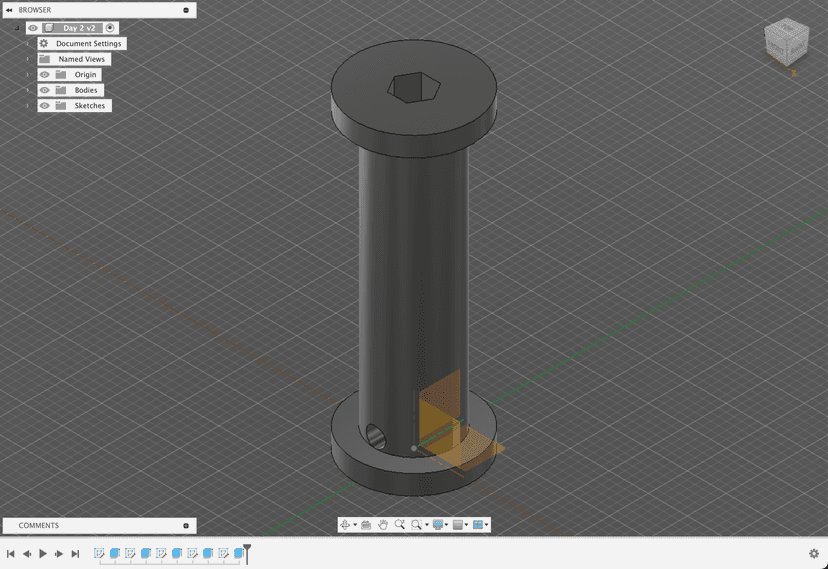The image size is (828, 569).
Task: Hide the Bodies folder using eye icon
Action: click(44, 90)
